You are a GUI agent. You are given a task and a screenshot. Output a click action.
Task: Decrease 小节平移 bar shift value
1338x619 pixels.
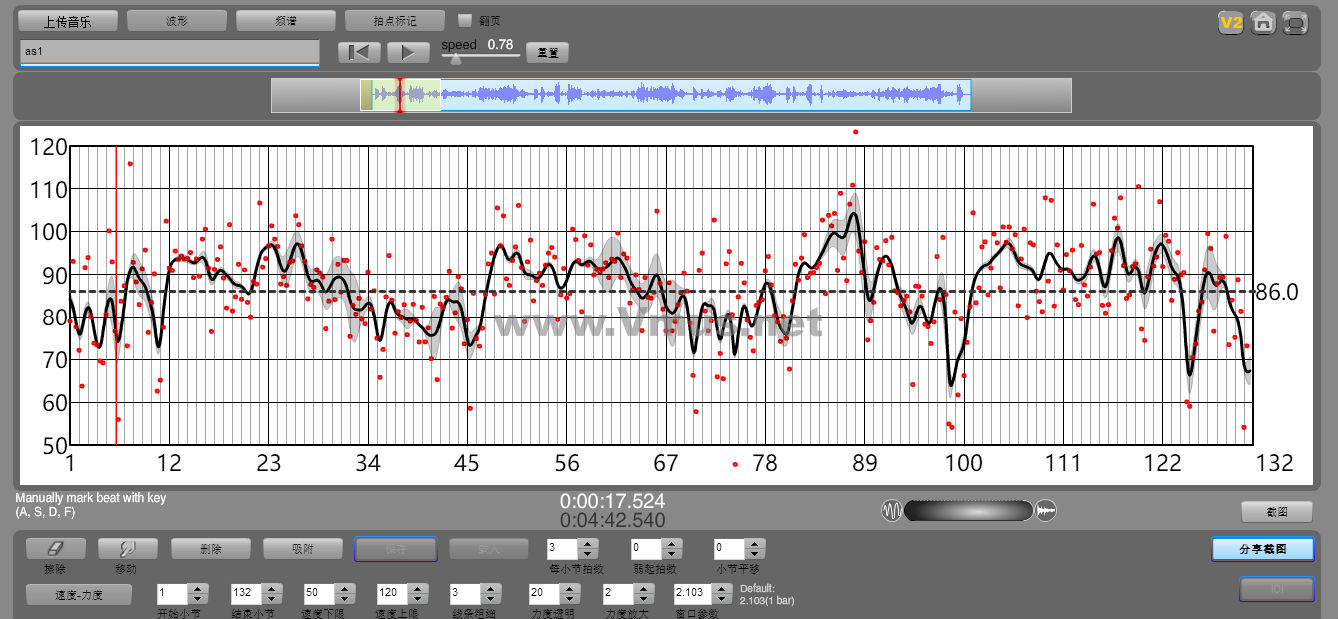pos(756,553)
